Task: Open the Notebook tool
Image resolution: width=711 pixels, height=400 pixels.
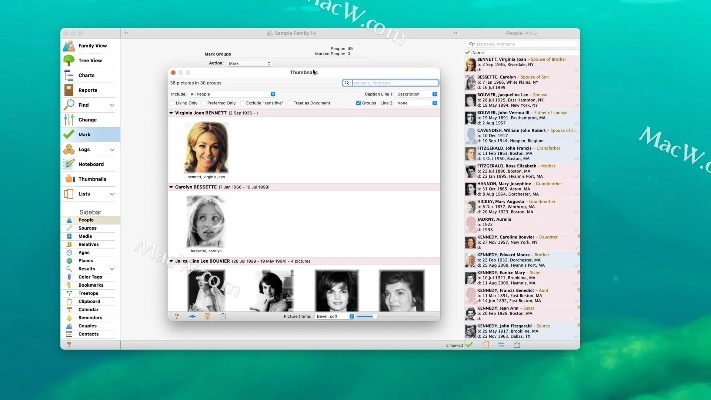Action: point(89,164)
